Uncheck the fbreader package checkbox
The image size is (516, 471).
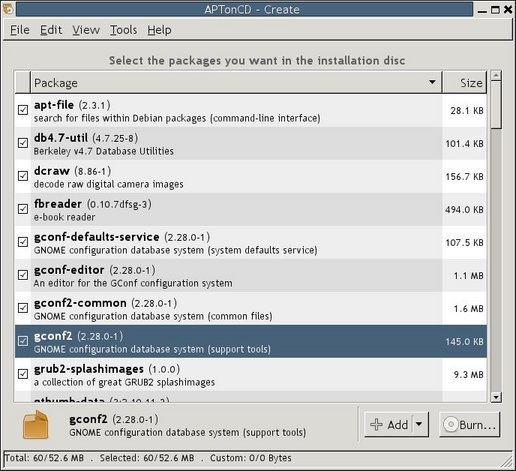23,209
